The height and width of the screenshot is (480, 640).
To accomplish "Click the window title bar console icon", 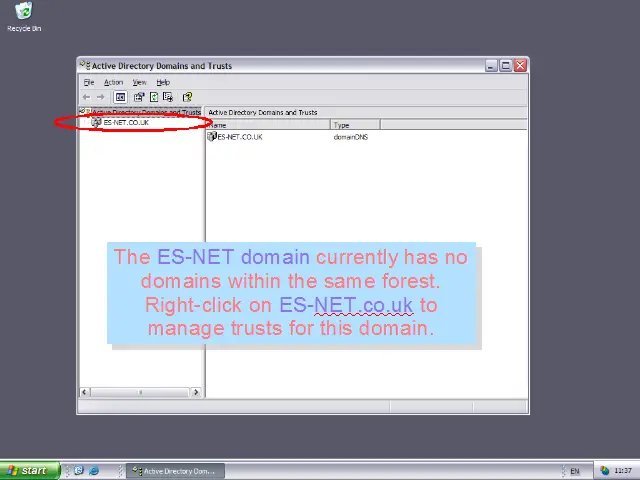I will click(85, 65).
